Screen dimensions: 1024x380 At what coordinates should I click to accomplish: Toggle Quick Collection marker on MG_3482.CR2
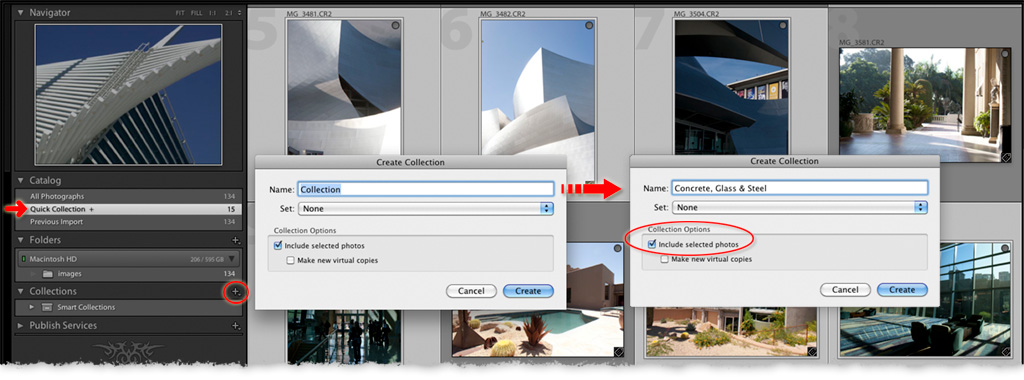[x=589, y=25]
